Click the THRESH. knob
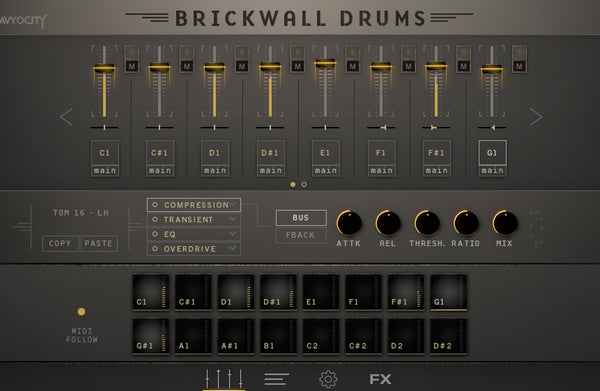Screen dimensions: 600x391 point(427,223)
